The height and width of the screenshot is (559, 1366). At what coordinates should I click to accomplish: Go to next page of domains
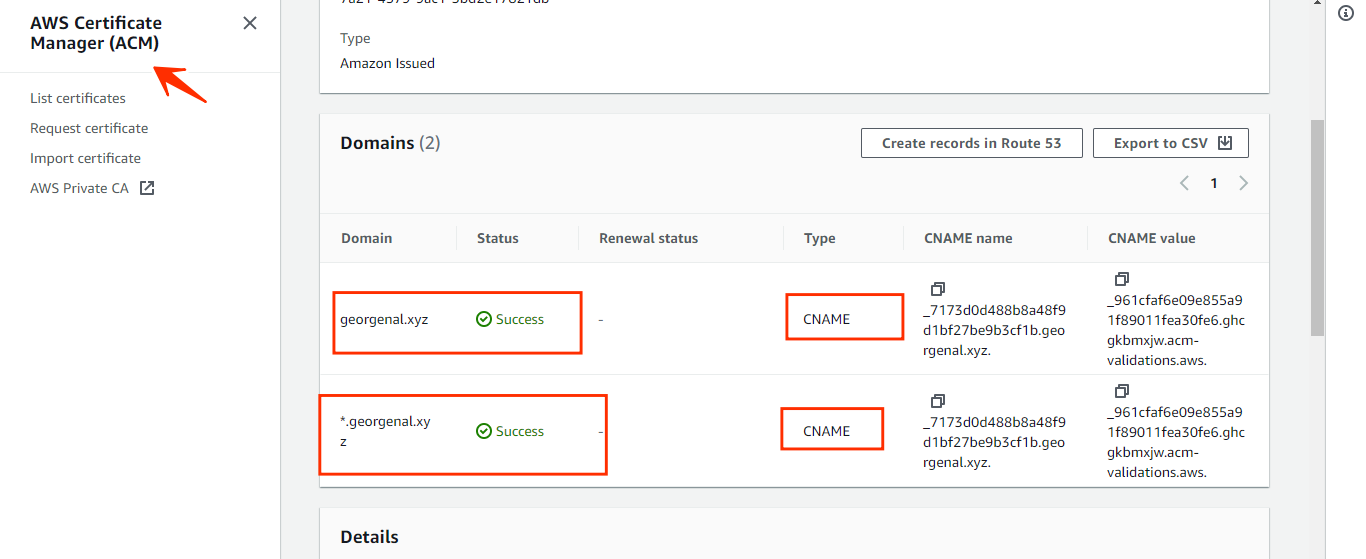[1244, 183]
